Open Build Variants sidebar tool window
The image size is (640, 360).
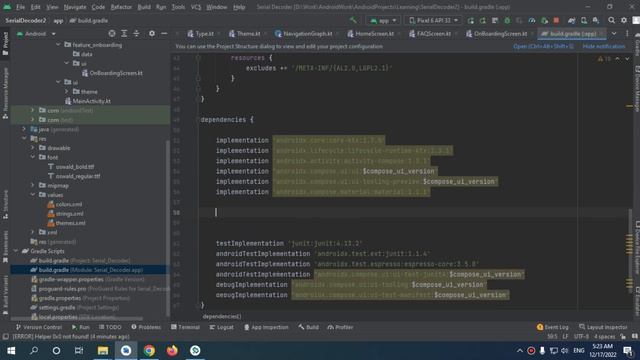click(x=5, y=295)
